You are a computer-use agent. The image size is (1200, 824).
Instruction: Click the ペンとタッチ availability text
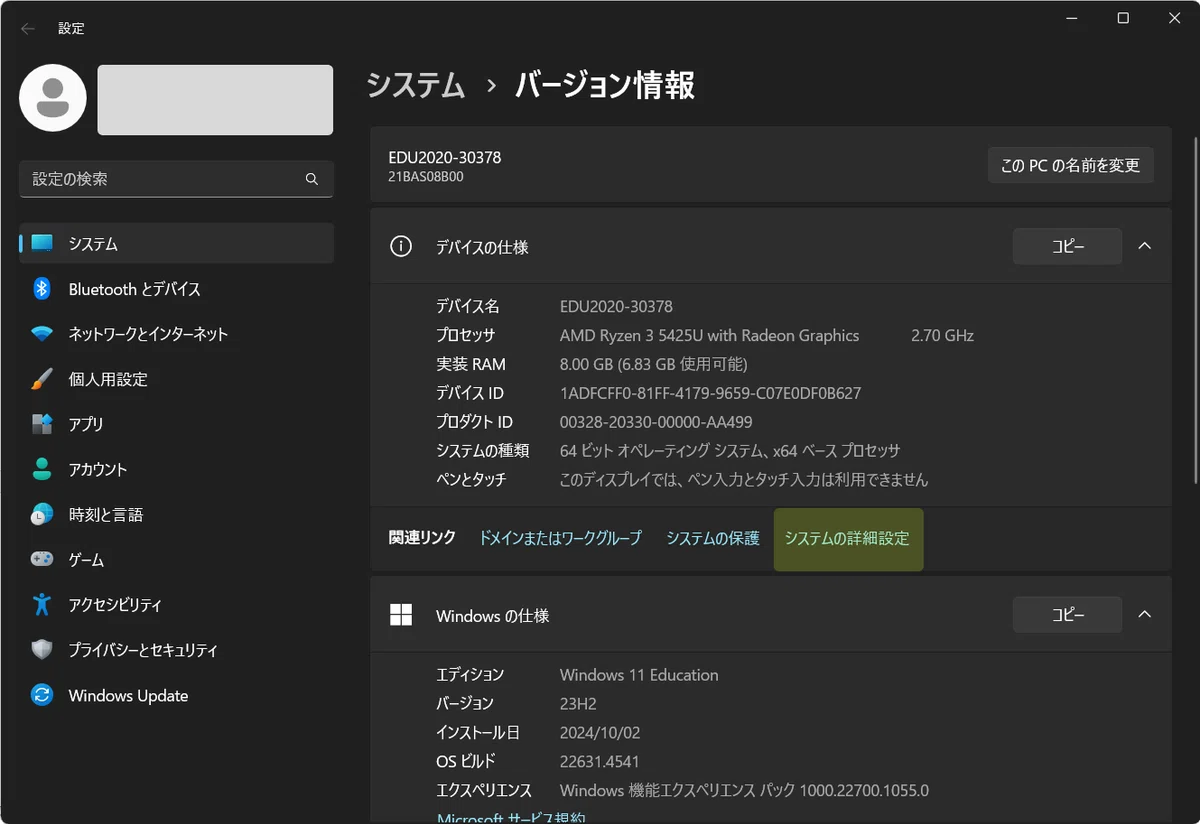[x=744, y=480]
